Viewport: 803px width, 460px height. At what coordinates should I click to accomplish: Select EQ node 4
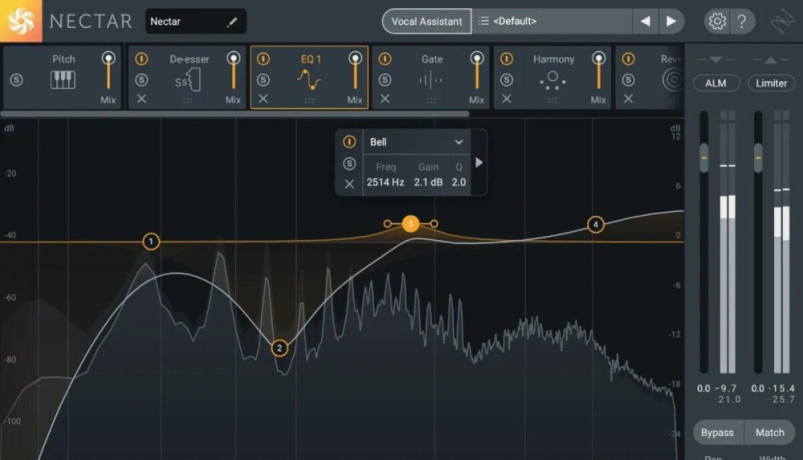click(595, 224)
